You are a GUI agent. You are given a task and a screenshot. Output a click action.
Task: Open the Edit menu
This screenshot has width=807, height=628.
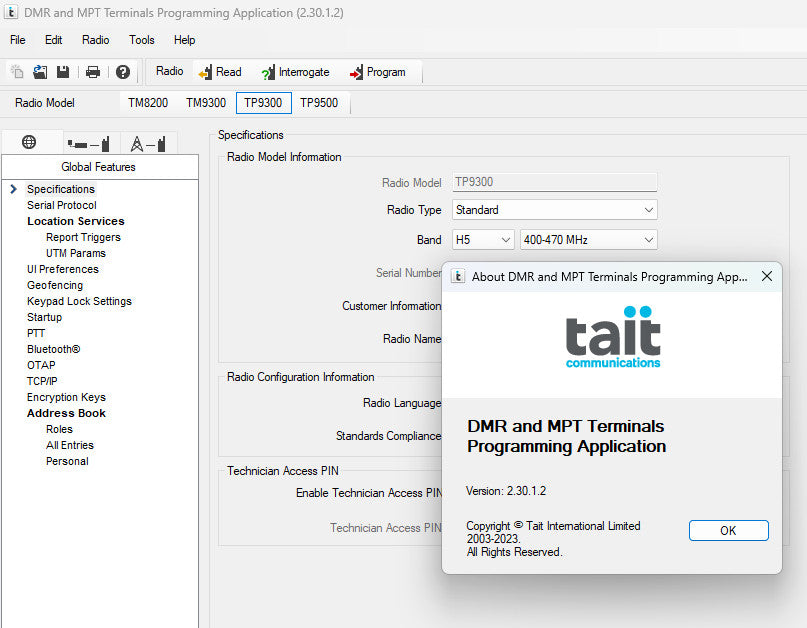(x=54, y=40)
